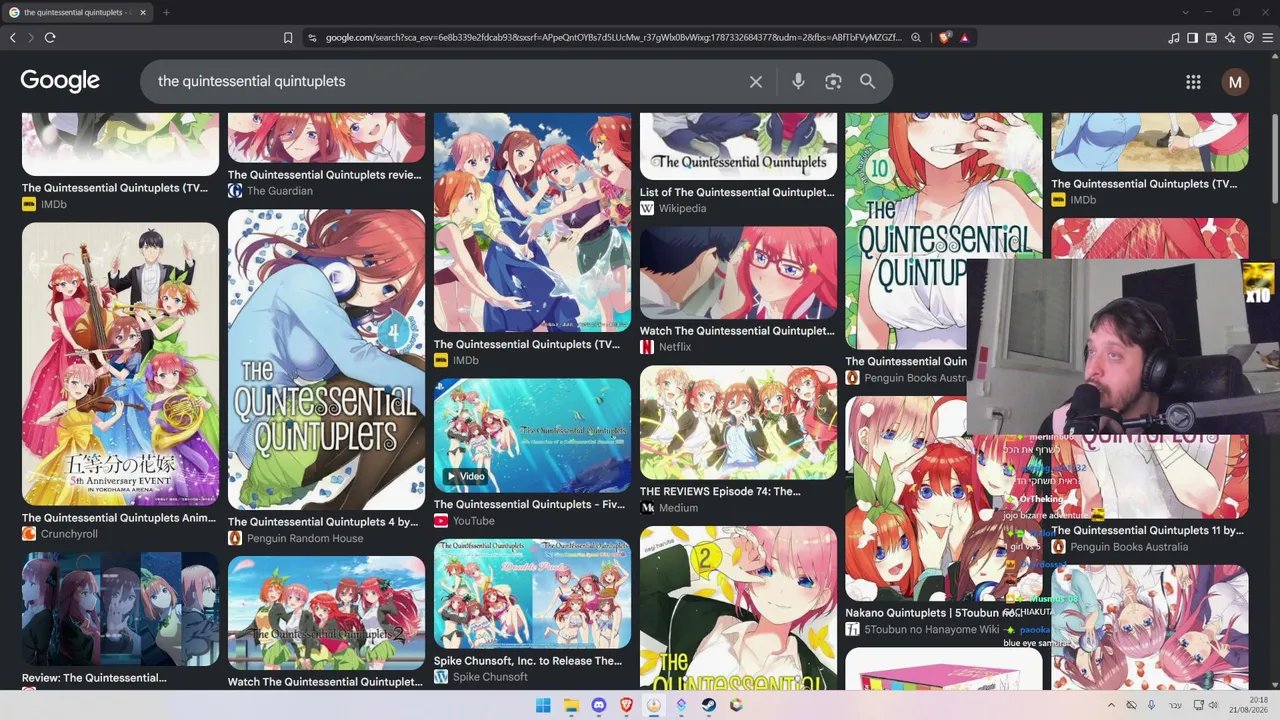Screen dimensions: 1280x720
Task: Open the Netflix red-haired glasses girl image
Action: click(738, 273)
